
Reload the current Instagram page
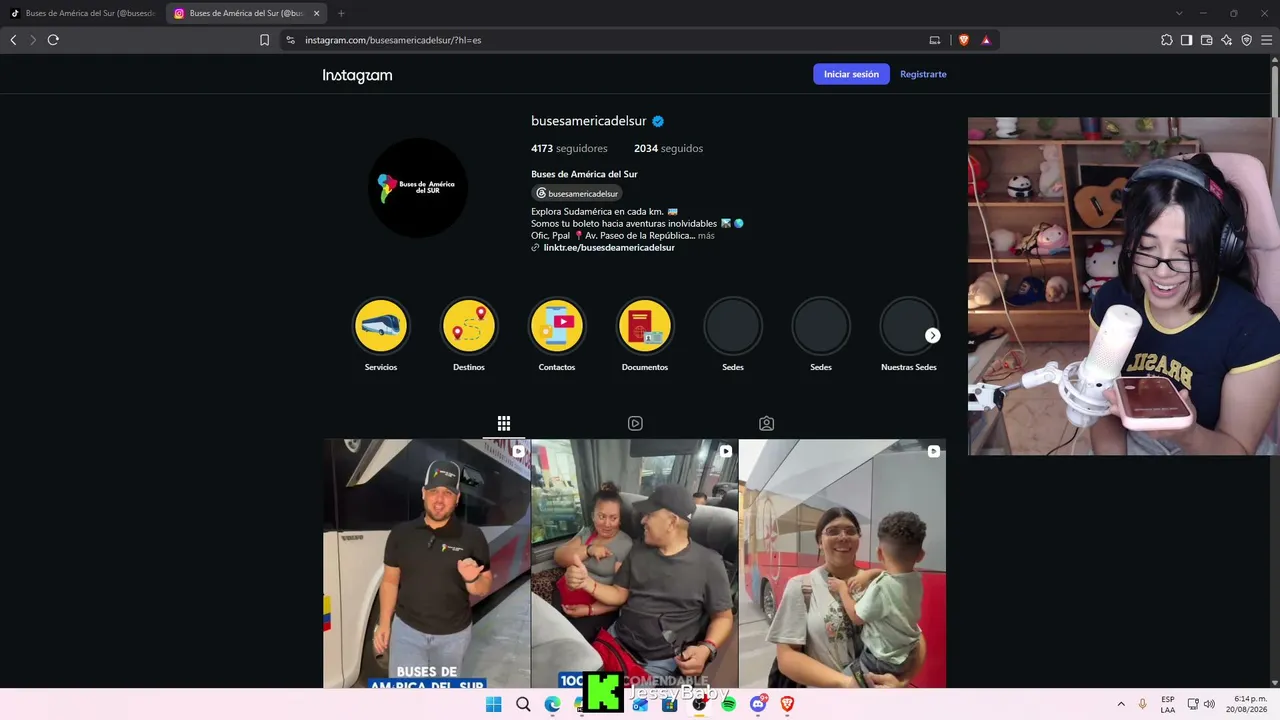[x=53, y=40]
